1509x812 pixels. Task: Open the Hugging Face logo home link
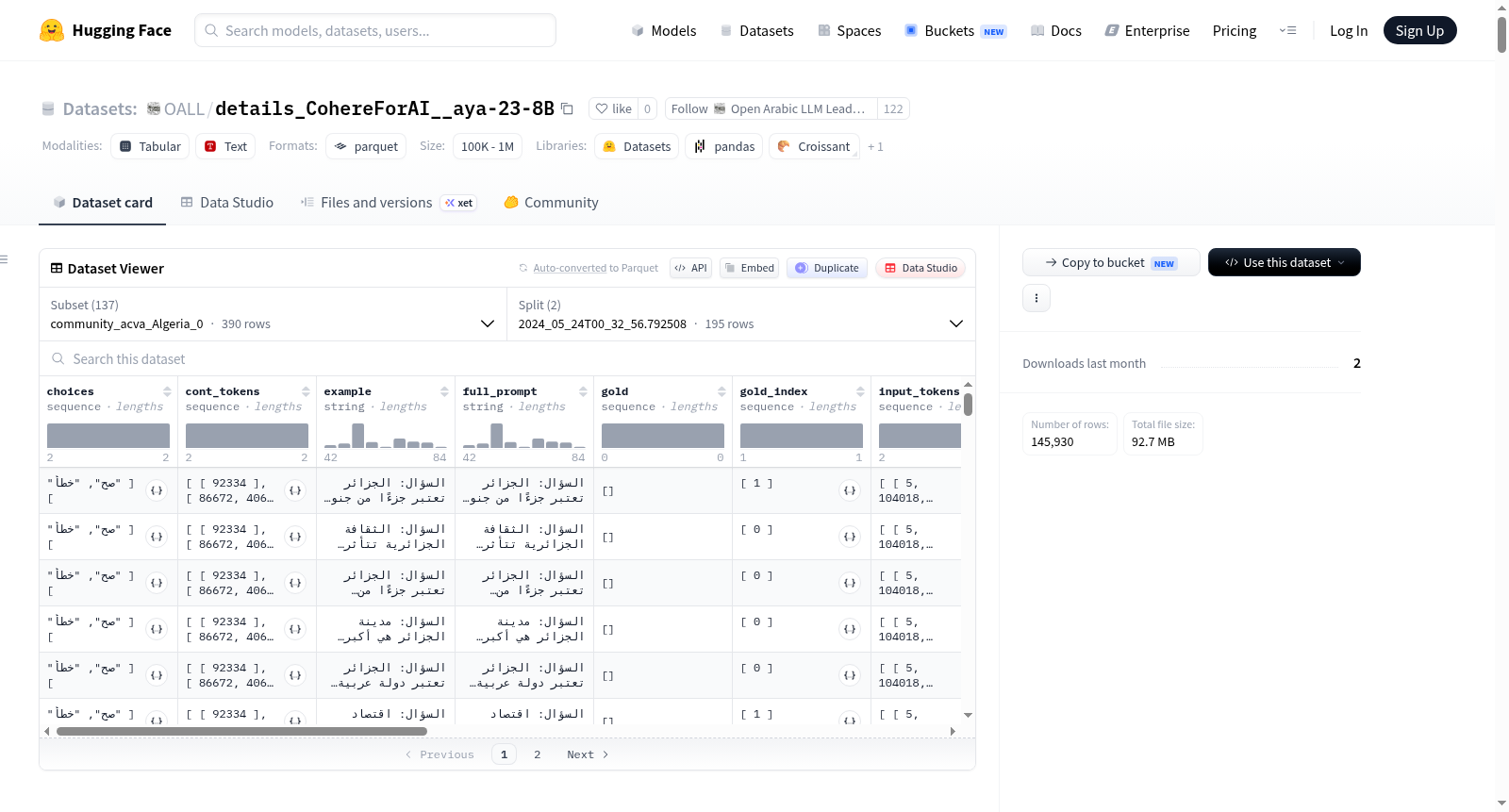(106, 30)
